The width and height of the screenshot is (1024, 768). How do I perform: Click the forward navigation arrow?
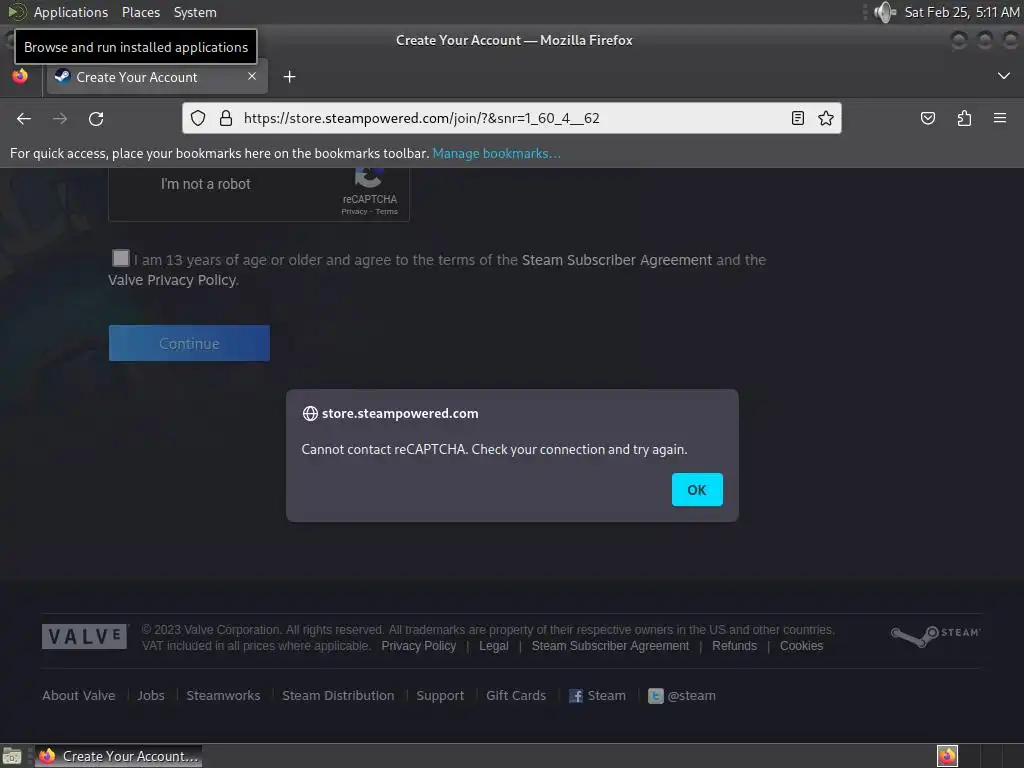tap(60, 118)
